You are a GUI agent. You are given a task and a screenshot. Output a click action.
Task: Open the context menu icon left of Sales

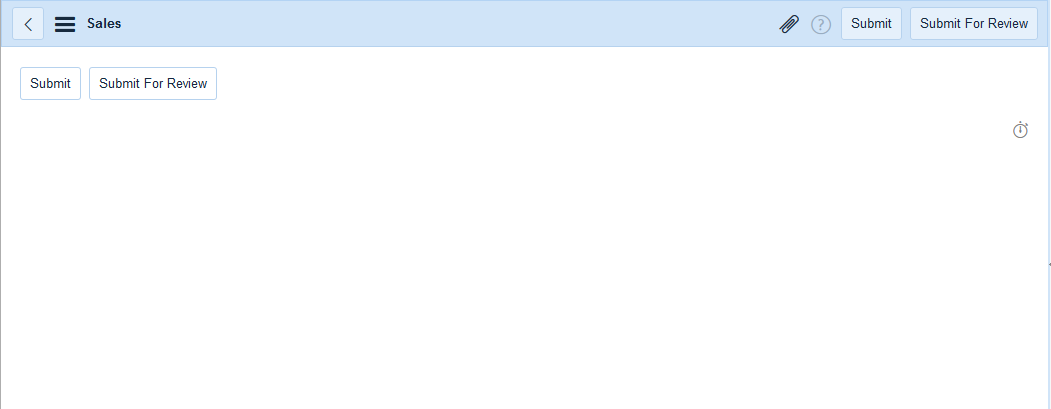tap(65, 24)
